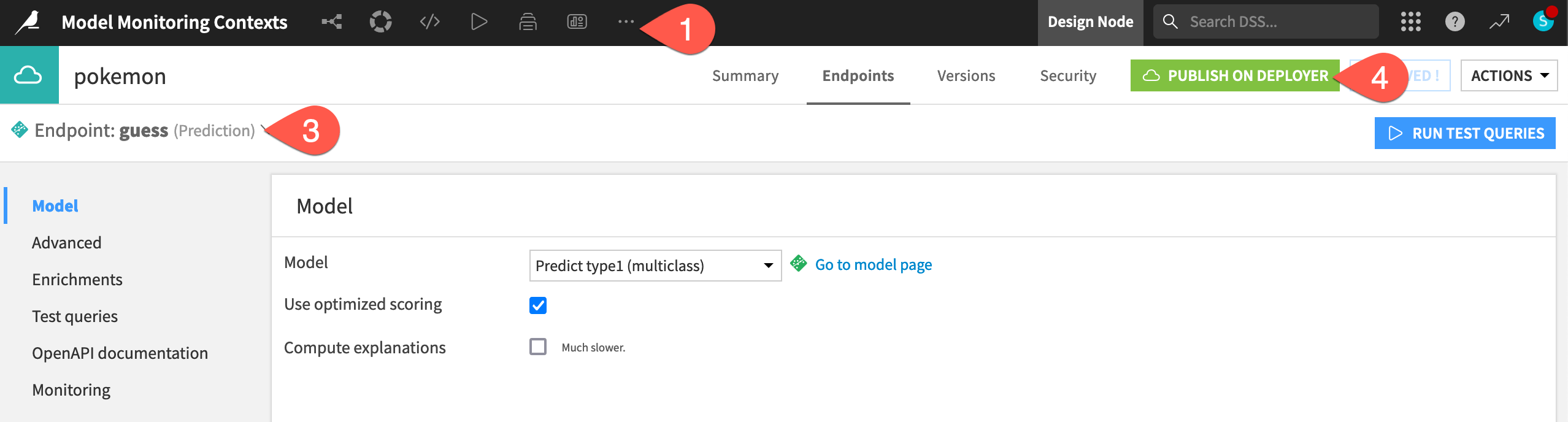The height and width of the screenshot is (422, 1568).
Task: Open the activity trend arrow icon
Action: coord(1499,21)
